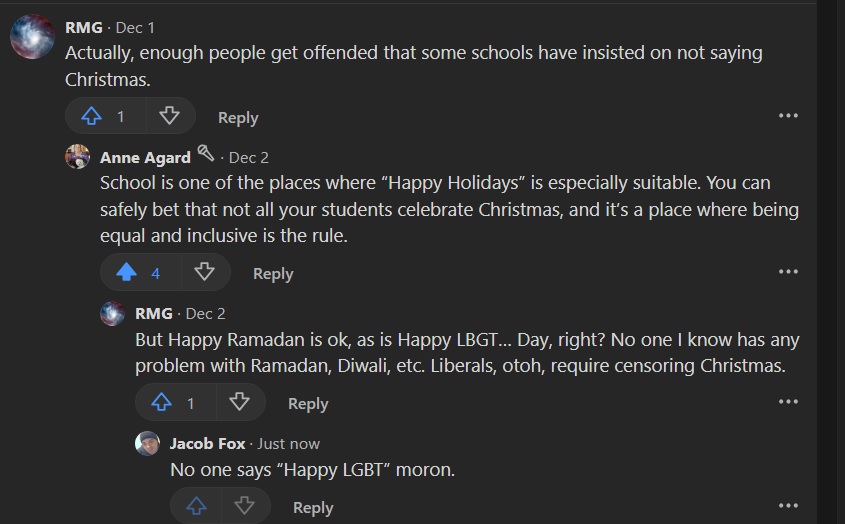Downvote RMG's Happy Ramadan reply
845x524 pixels.
(x=239, y=403)
